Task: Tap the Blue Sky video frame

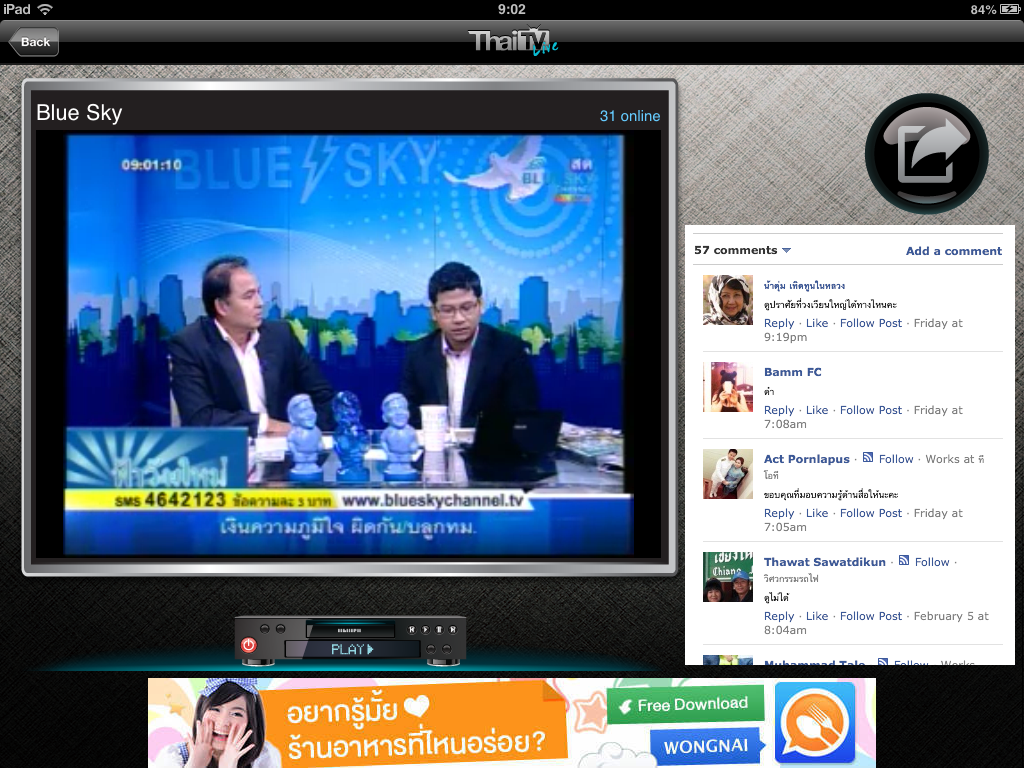Action: [x=348, y=345]
